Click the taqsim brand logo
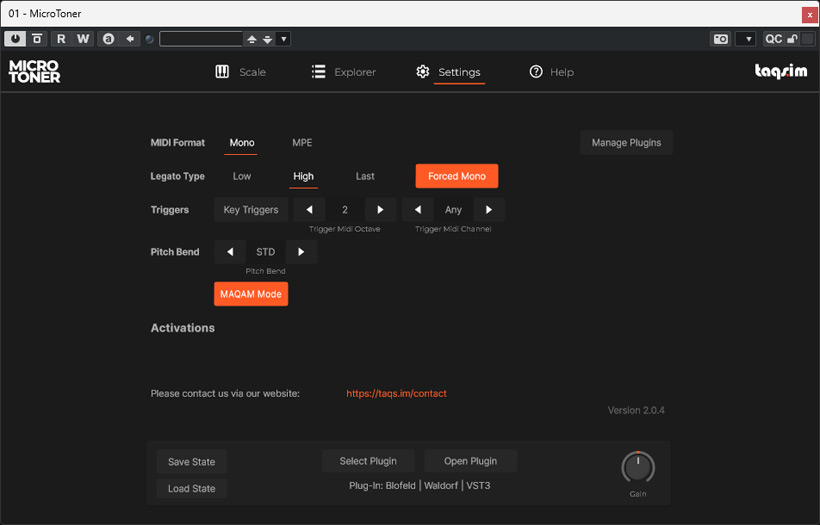 pyautogui.click(x=781, y=71)
